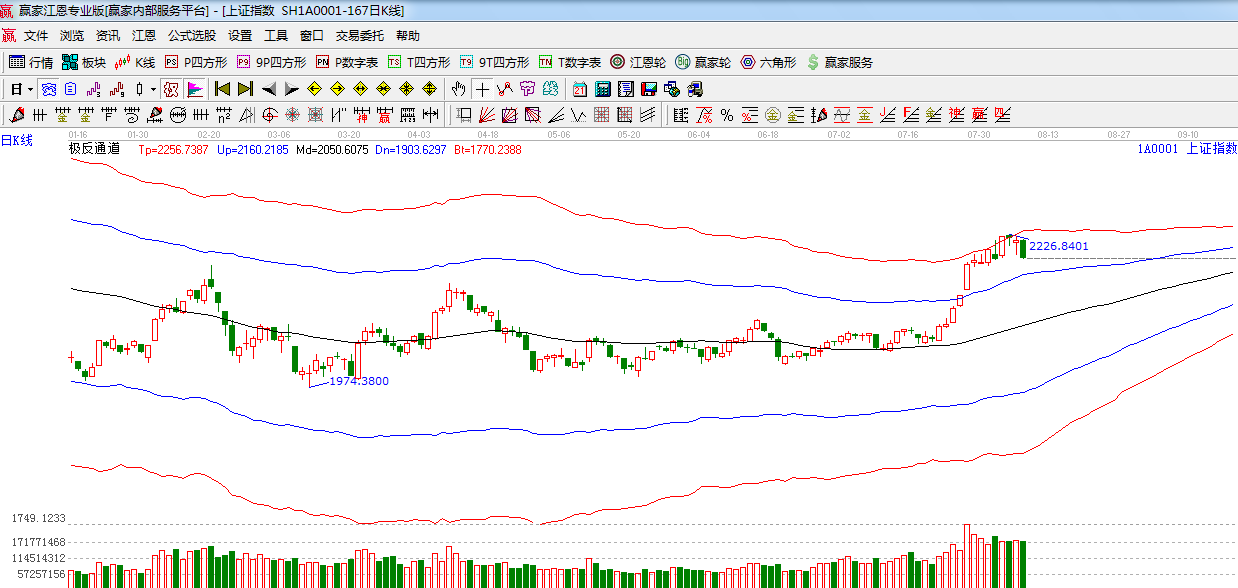The image size is (1238, 588).
Task: Open the 公式选股 menu
Action: pyautogui.click(x=191, y=35)
